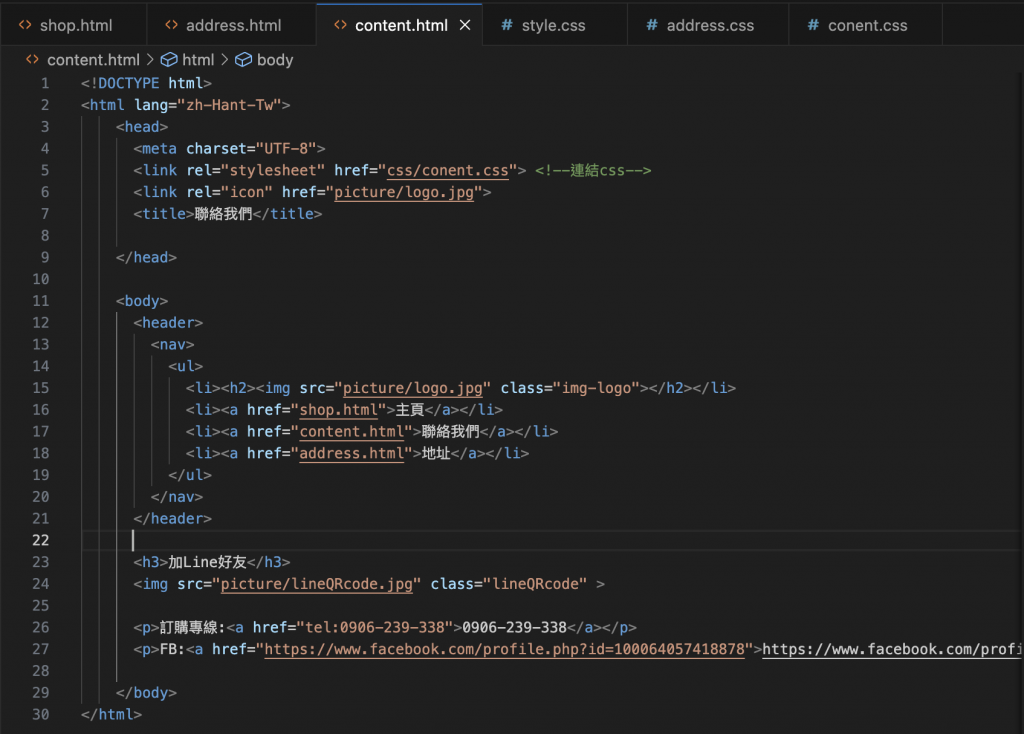This screenshot has height=734, width=1024.
Task: Click the rel="icon" attribute
Action: point(229,192)
